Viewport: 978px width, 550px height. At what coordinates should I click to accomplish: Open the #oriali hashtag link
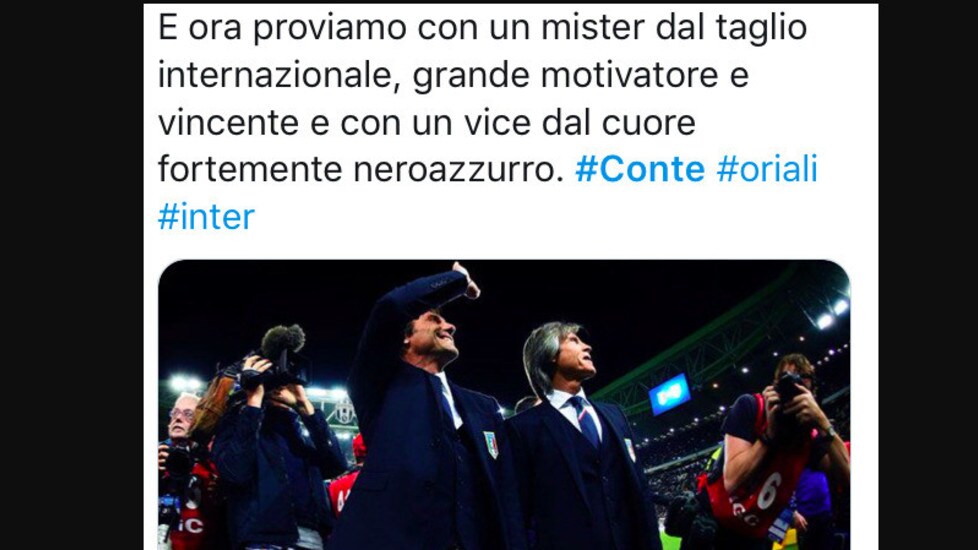(767, 170)
